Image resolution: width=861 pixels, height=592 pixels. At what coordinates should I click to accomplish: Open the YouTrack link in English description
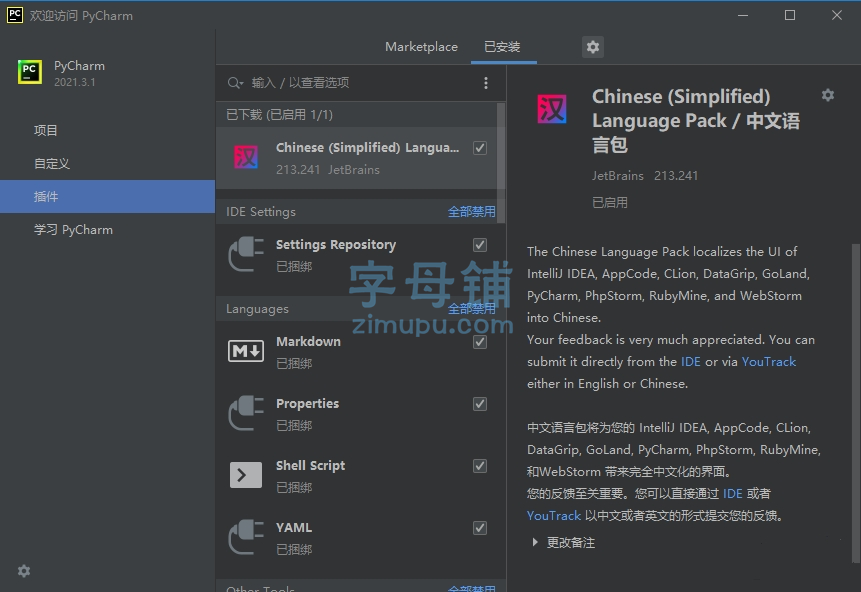pos(768,362)
